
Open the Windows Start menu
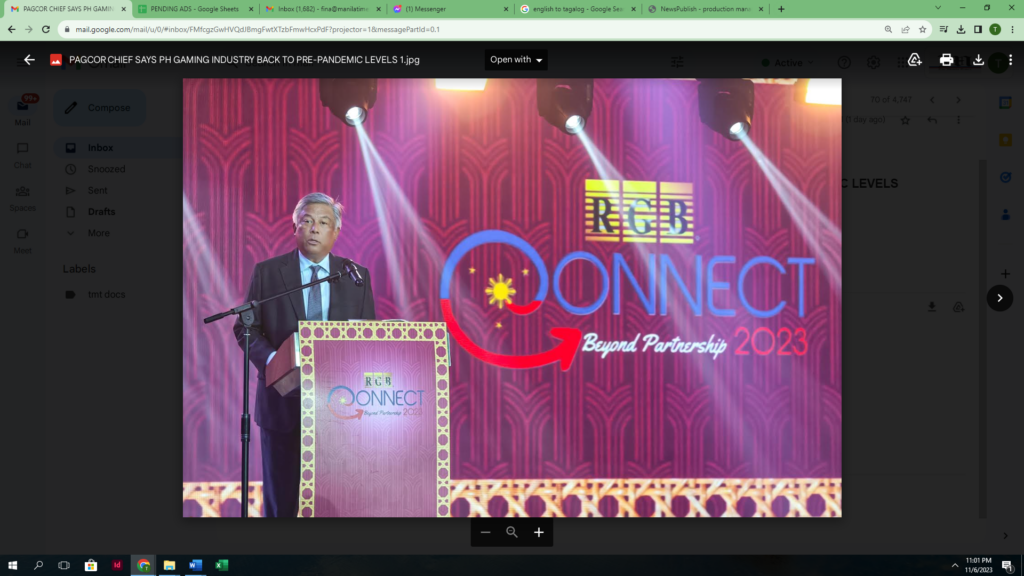(12, 565)
